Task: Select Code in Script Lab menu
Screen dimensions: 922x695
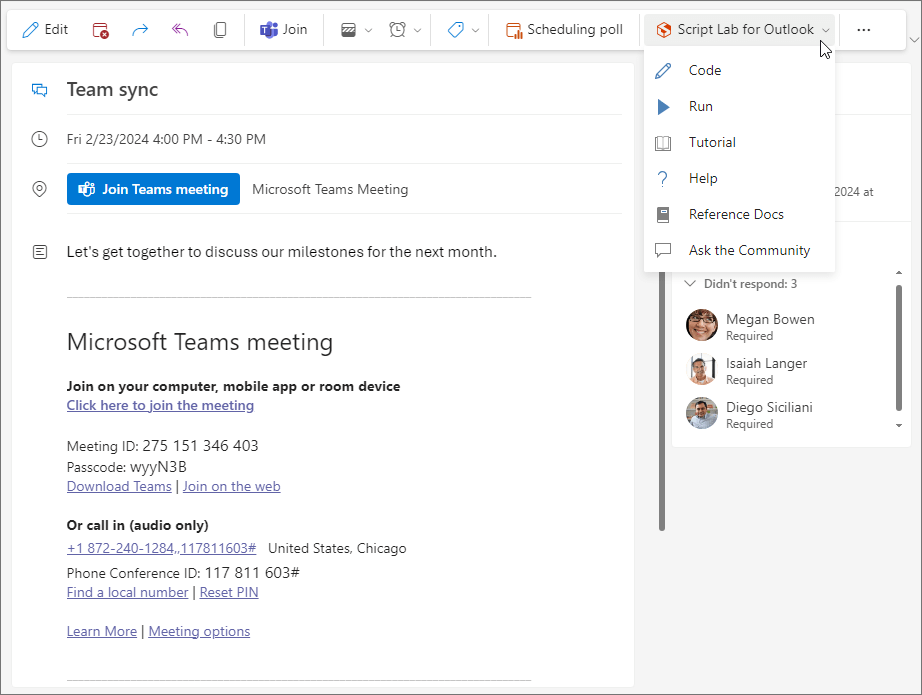Action: 739,70
